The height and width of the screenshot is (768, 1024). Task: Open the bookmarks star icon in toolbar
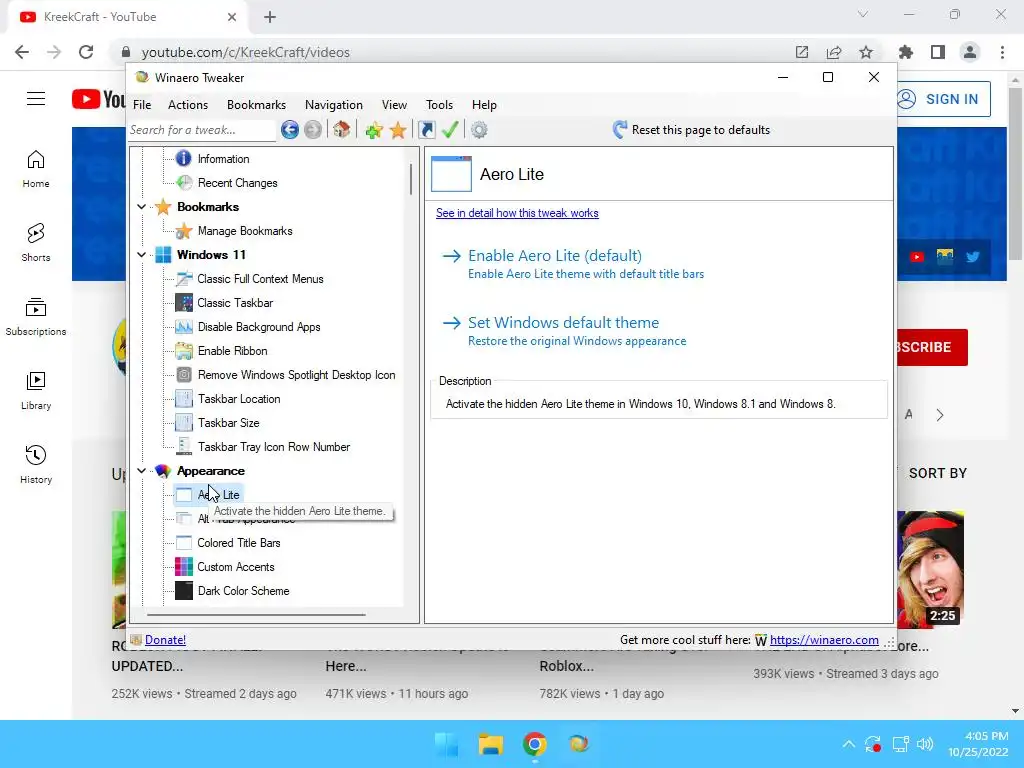click(x=398, y=130)
